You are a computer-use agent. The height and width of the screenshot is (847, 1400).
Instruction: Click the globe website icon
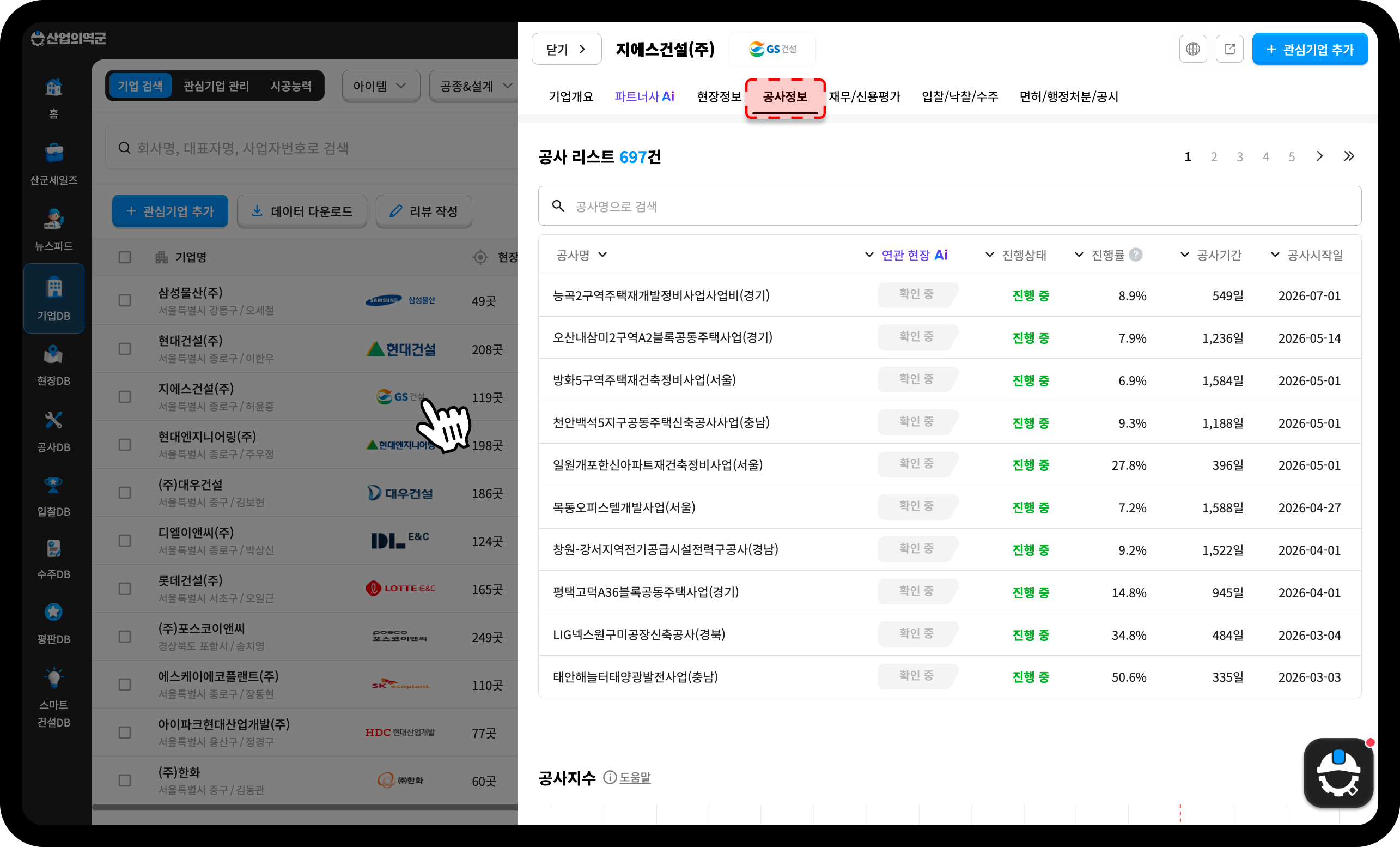(1192, 49)
